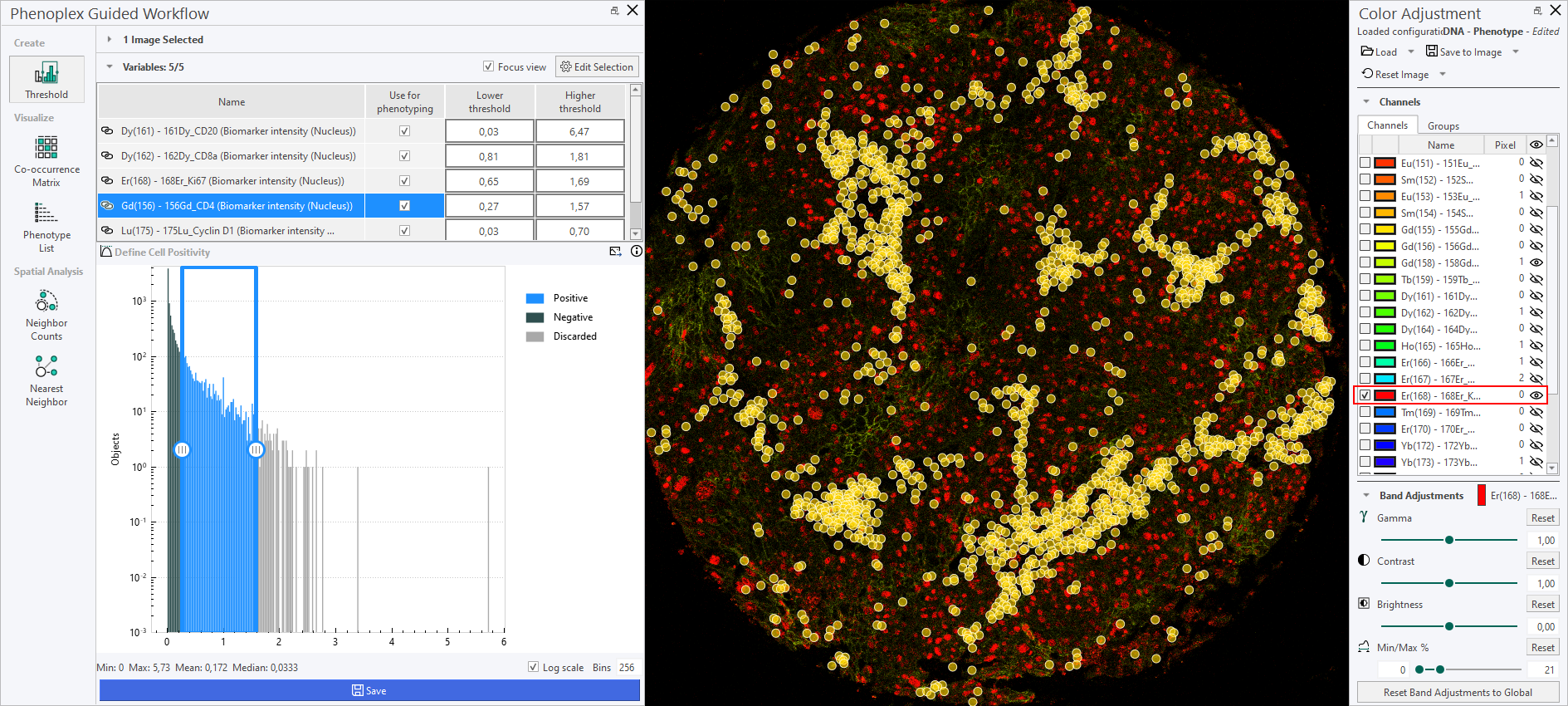Screen dimensions: 1568x706
Task: Toggle the Log scale checkbox
Action: tap(533, 667)
